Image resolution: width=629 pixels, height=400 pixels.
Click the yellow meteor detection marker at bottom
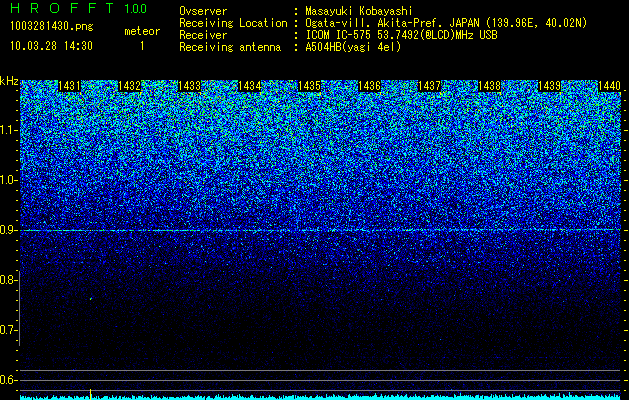click(x=91, y=394)
